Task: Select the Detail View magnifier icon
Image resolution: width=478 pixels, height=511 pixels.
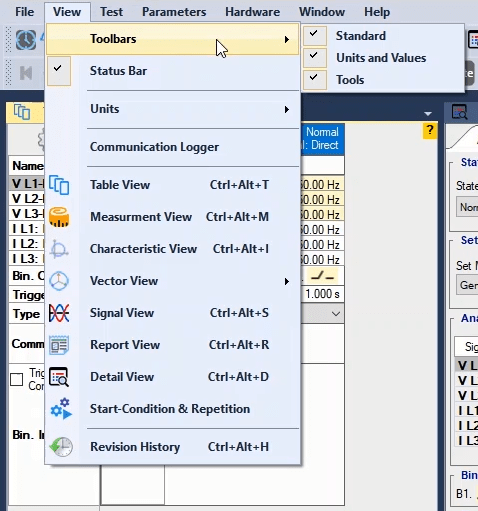Action: tap(59, 377)
